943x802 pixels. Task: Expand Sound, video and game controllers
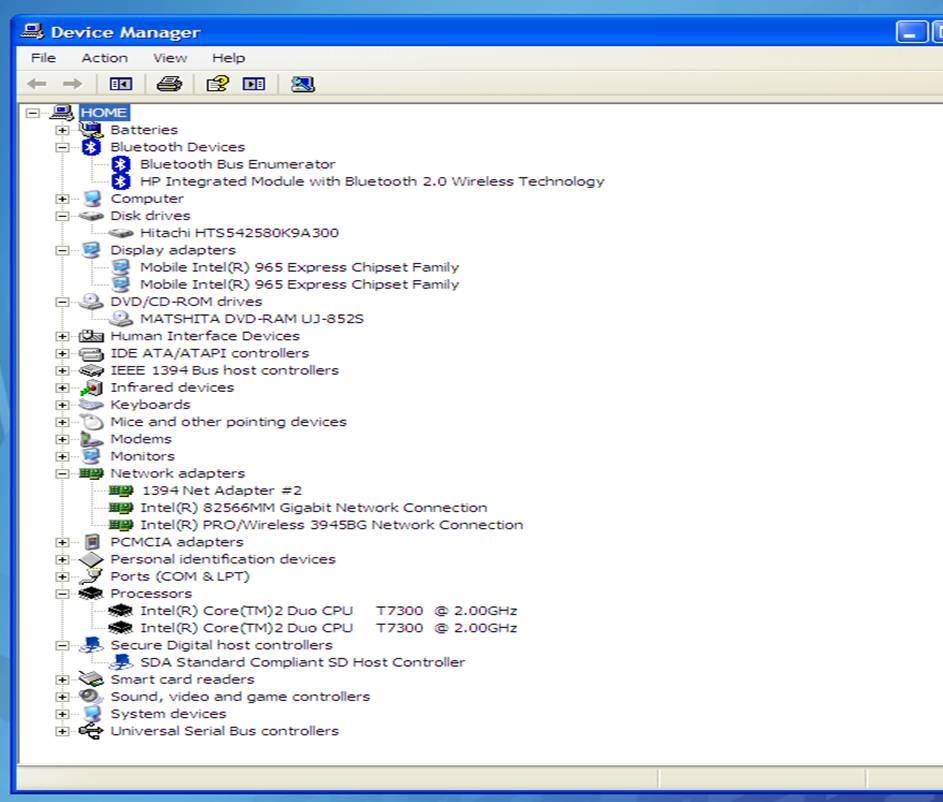63,697
